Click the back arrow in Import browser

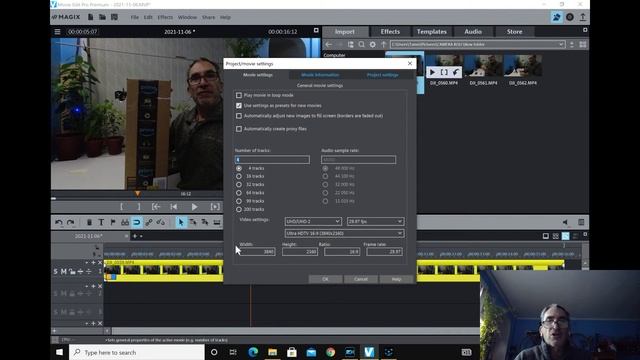point(329,44)
